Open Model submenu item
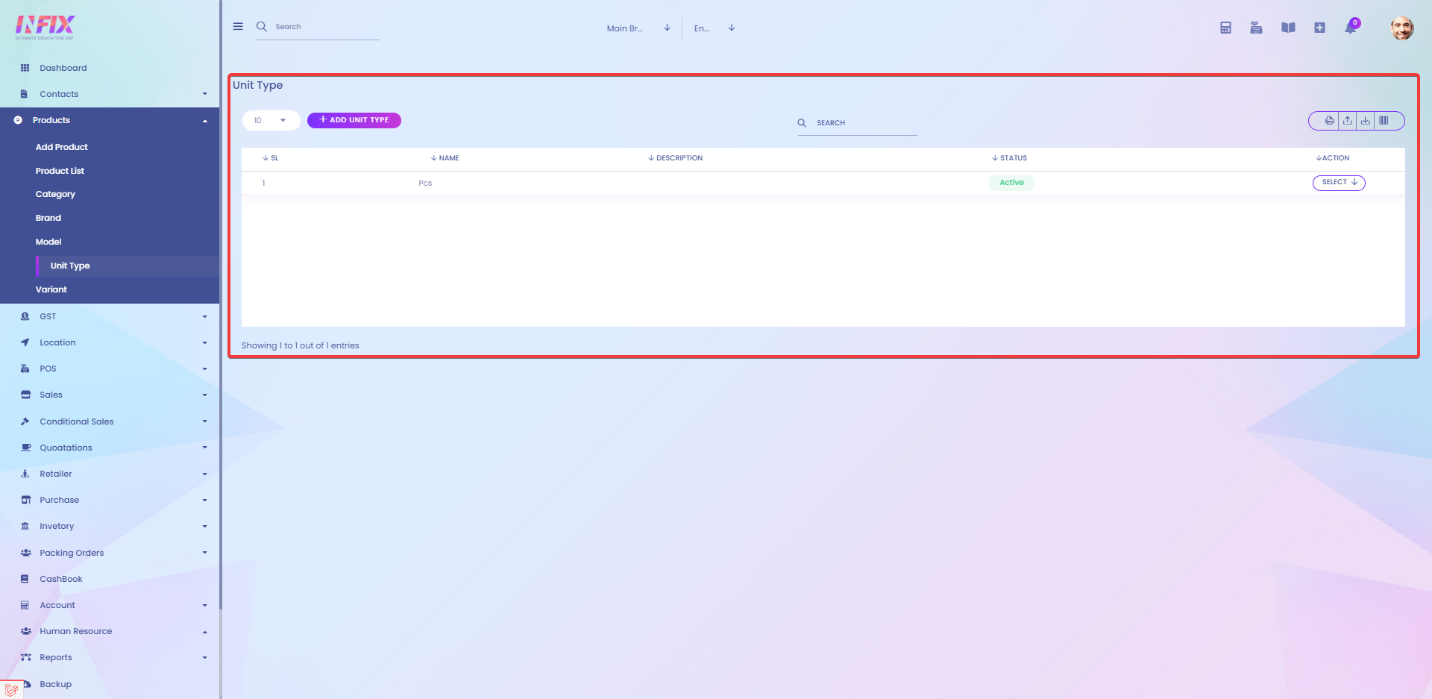The image size is (1432, 699). tap(49, 242)
